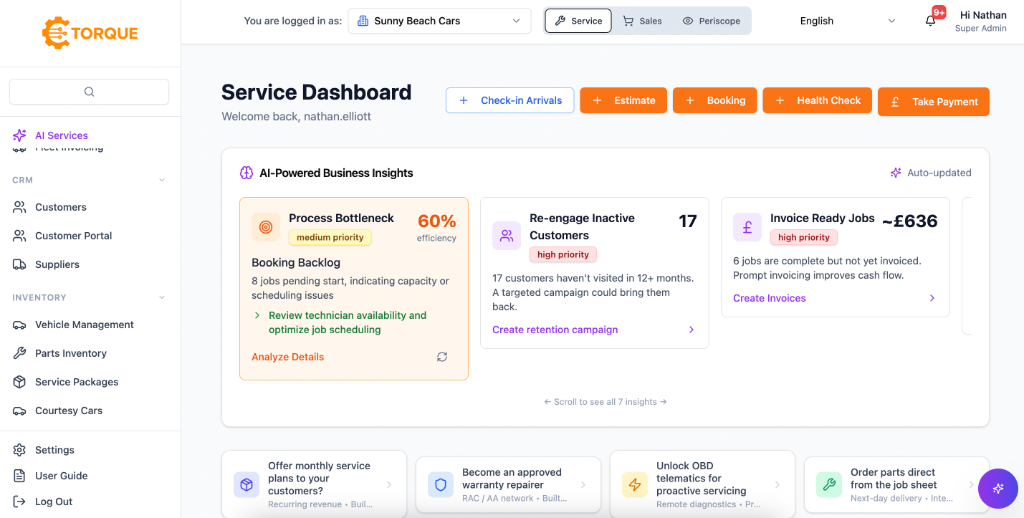The image size is (1024, 518).
Task: Open notifications bell
Action: point(931,21)
